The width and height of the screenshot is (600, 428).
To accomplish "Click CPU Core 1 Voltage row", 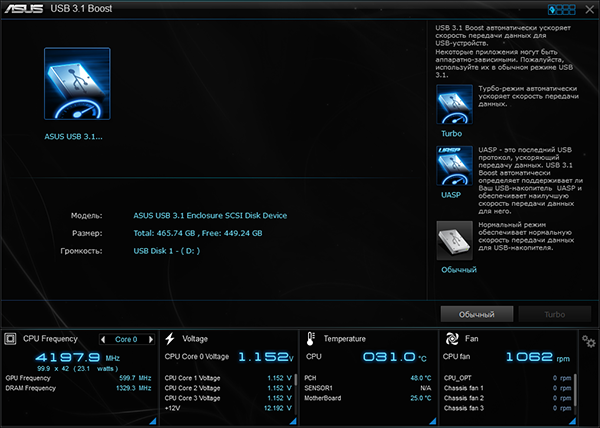I will click(x=228, y=378).
